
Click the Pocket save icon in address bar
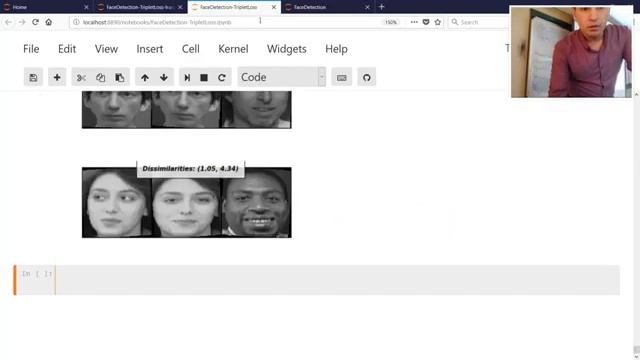coord(426,22)
